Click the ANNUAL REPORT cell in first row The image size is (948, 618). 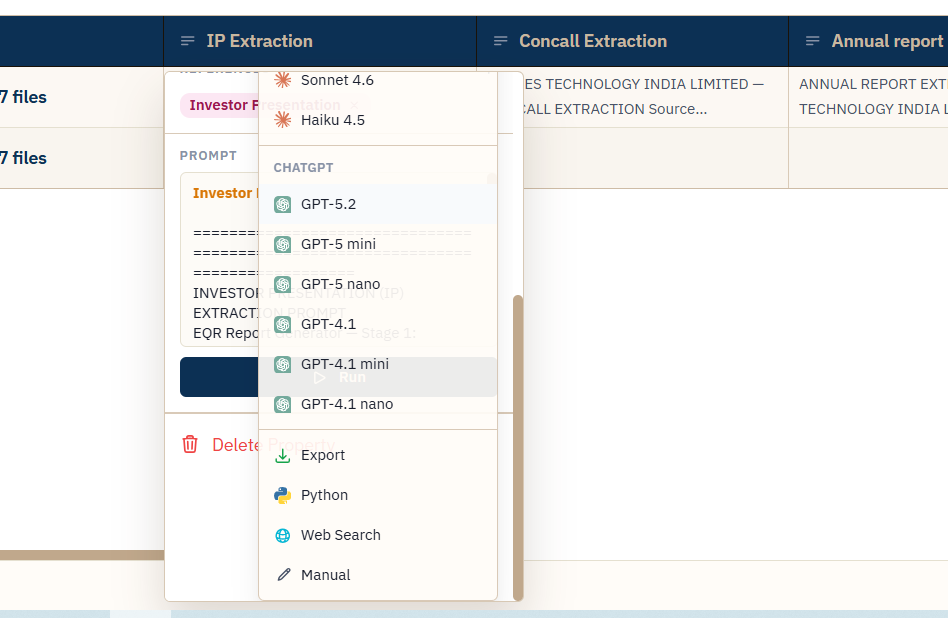click(869, 97)
